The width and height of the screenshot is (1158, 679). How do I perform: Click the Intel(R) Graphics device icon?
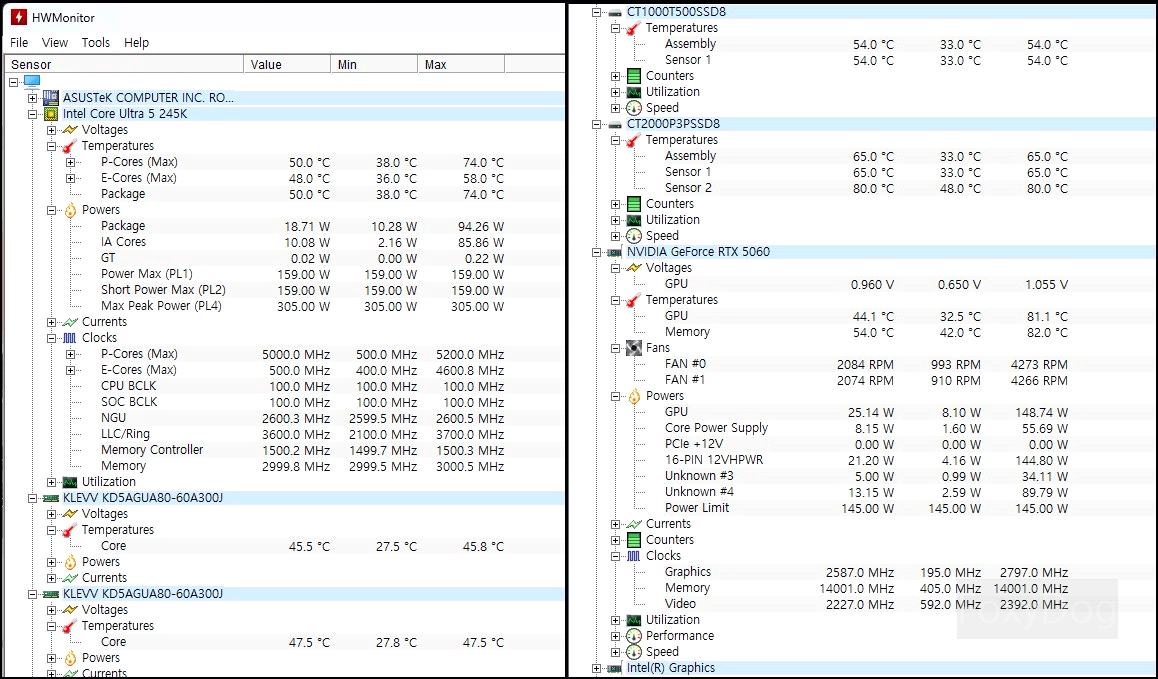tap(615, 669)
